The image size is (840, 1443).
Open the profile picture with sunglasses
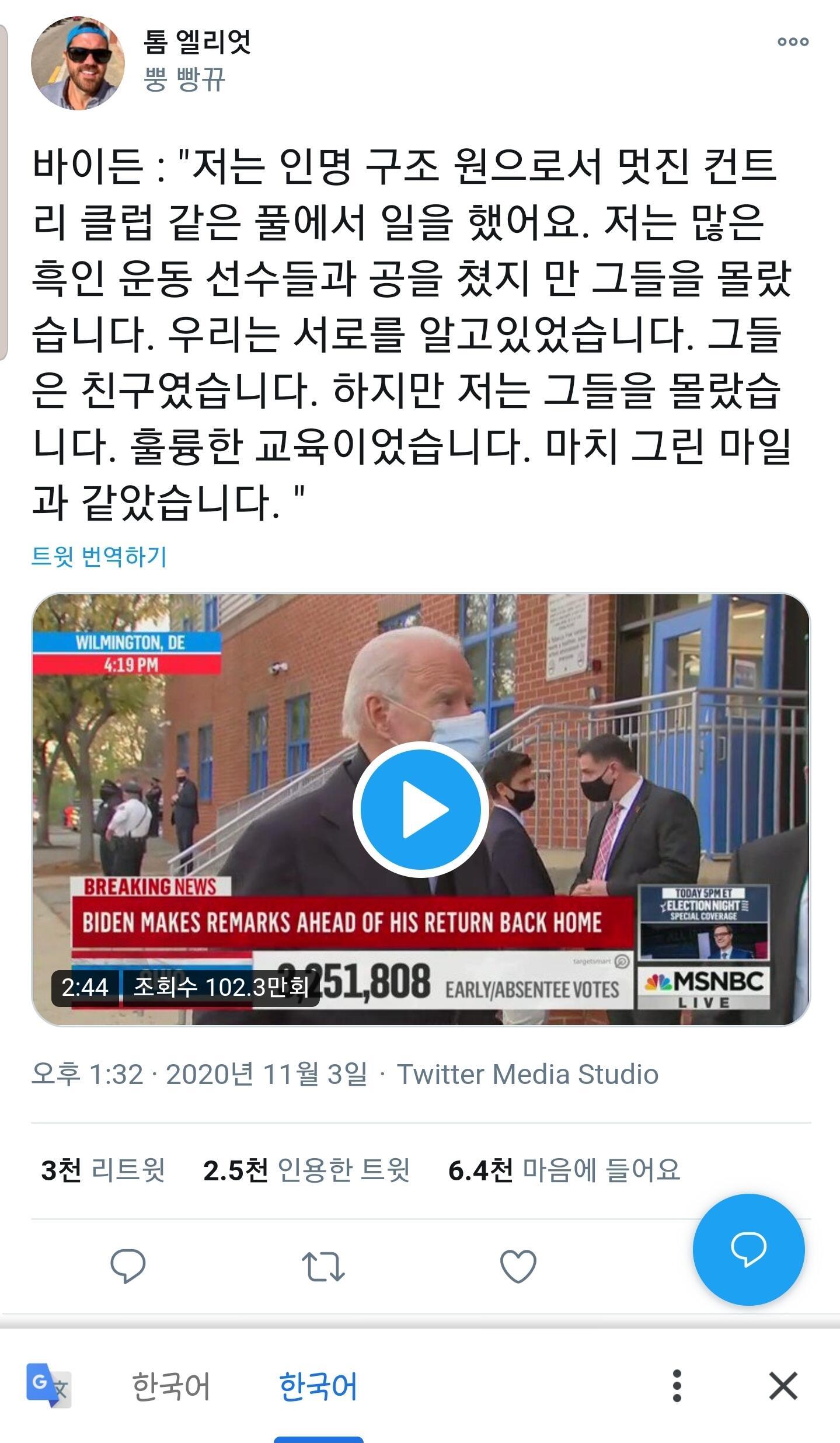[x=78, y=63]
